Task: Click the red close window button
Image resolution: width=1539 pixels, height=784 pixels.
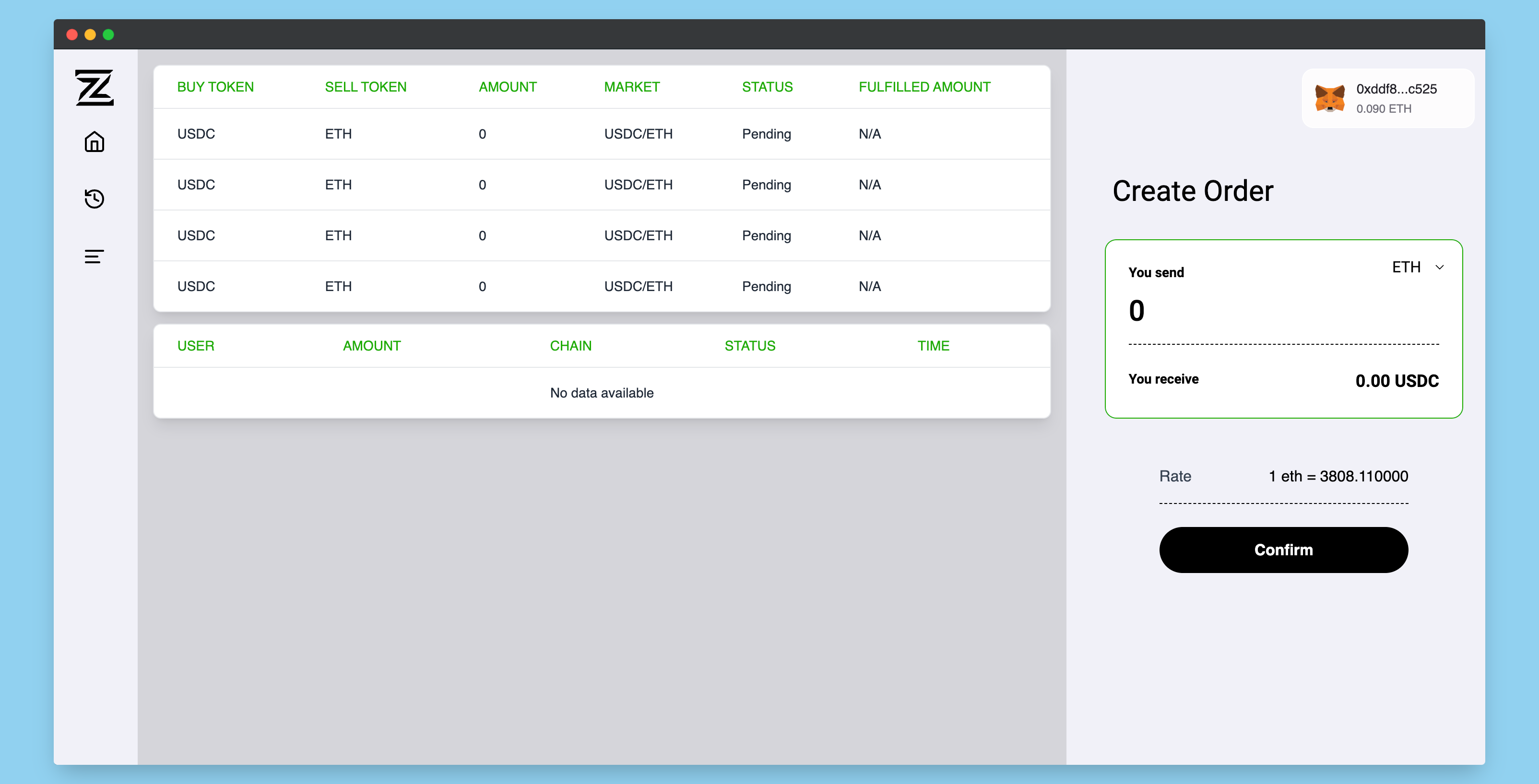Action: 71,35
